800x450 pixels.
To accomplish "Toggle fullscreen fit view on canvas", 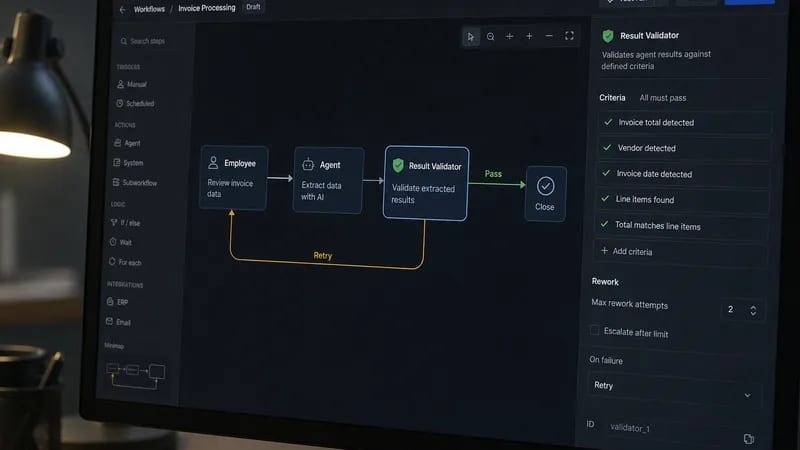I will [569, 36].
